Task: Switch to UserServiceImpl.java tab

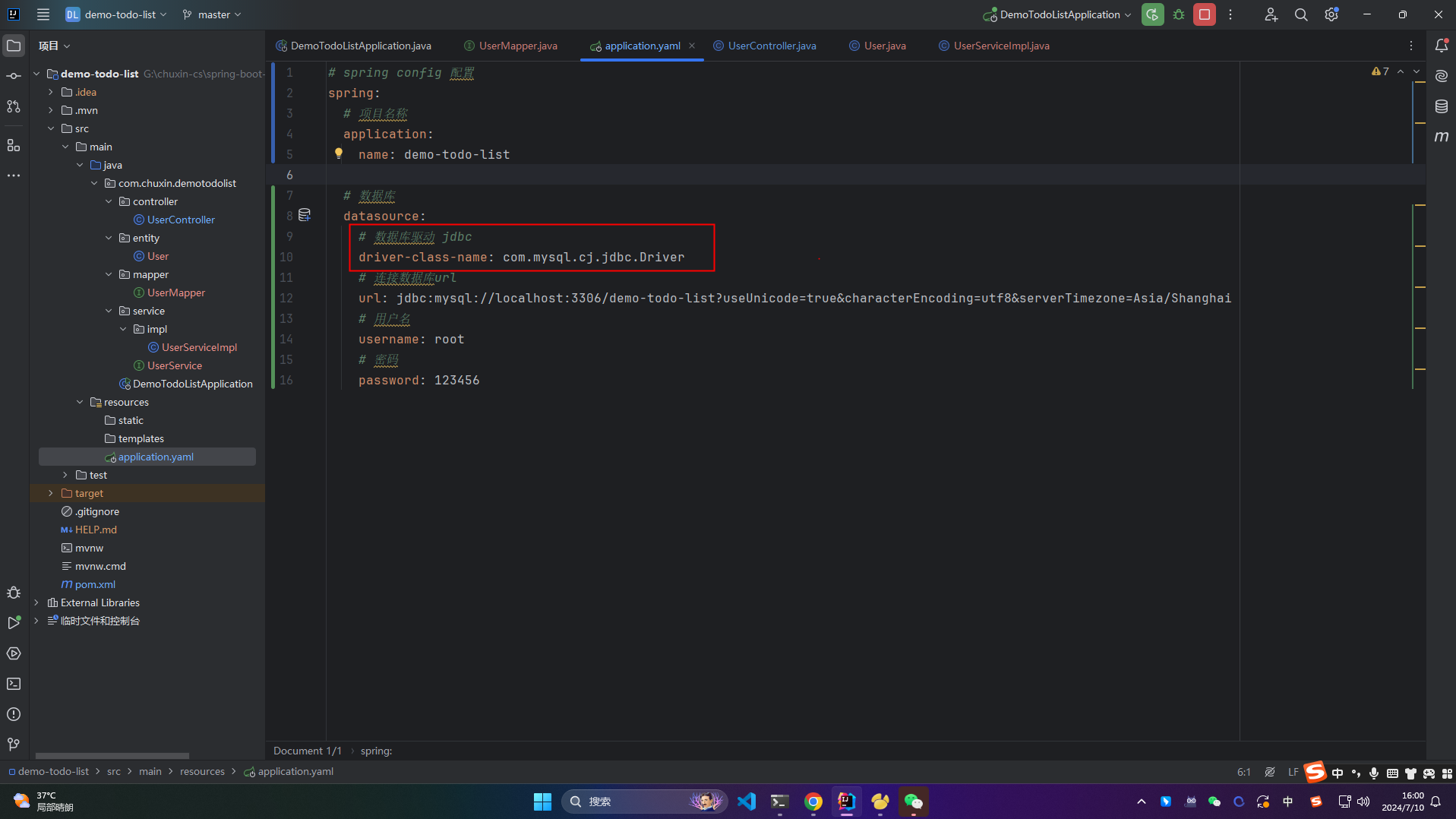Action: pyautogui.click(x=993, y=46)
